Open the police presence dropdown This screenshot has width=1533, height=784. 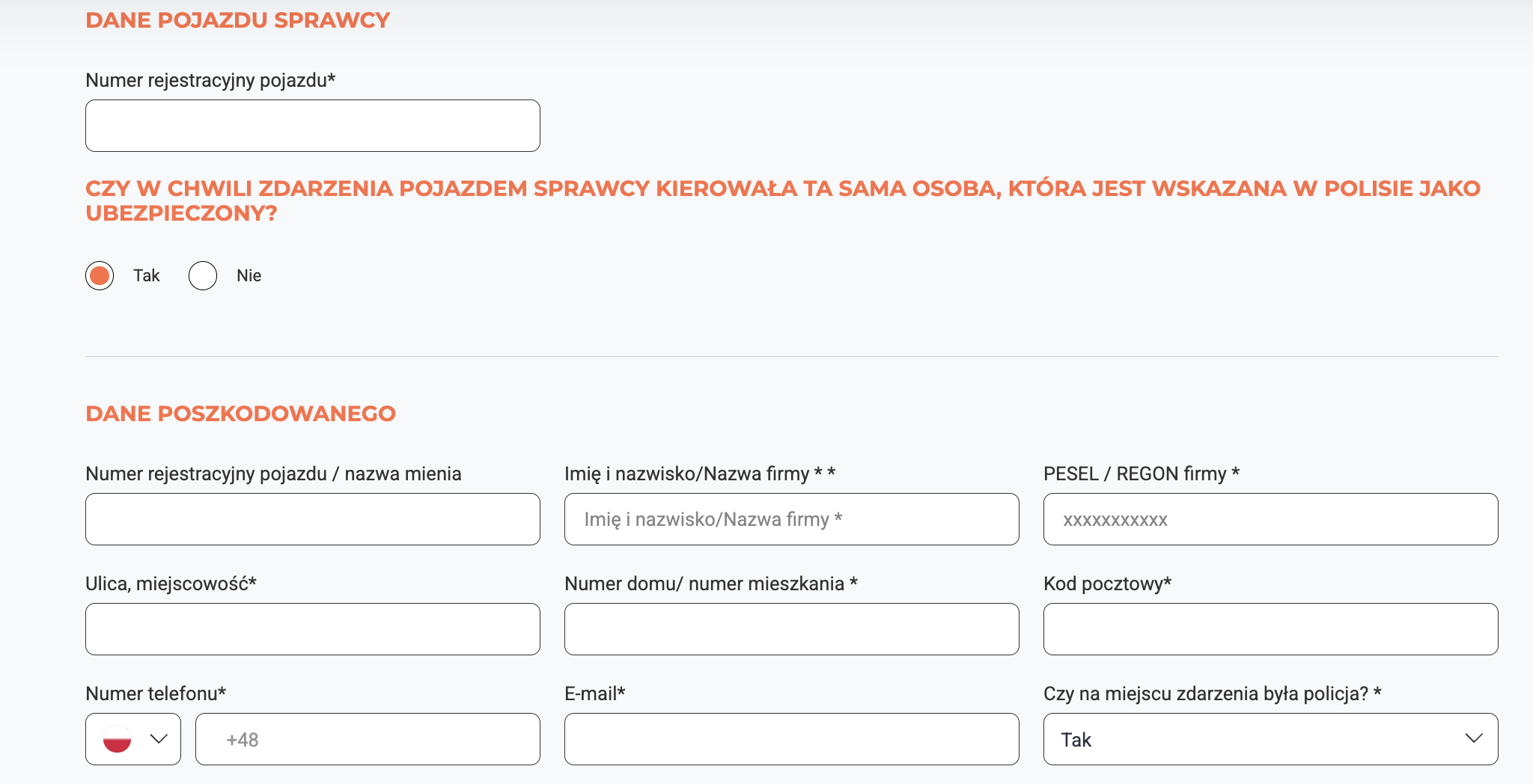click(1269, 739)
